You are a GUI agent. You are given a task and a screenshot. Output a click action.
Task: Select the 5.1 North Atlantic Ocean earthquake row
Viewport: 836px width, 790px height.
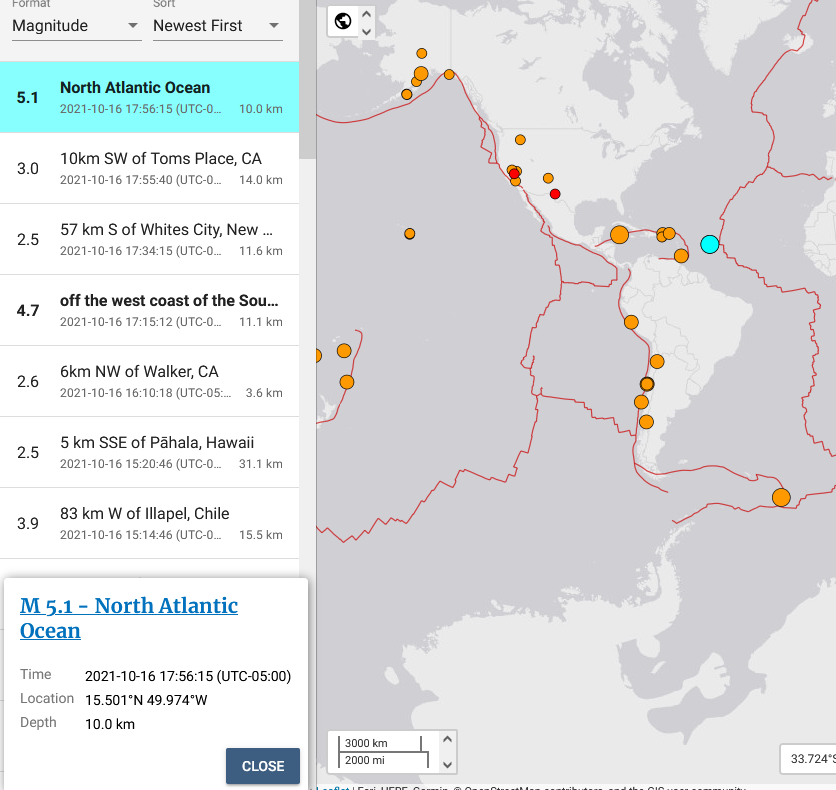tap(149, 97)
